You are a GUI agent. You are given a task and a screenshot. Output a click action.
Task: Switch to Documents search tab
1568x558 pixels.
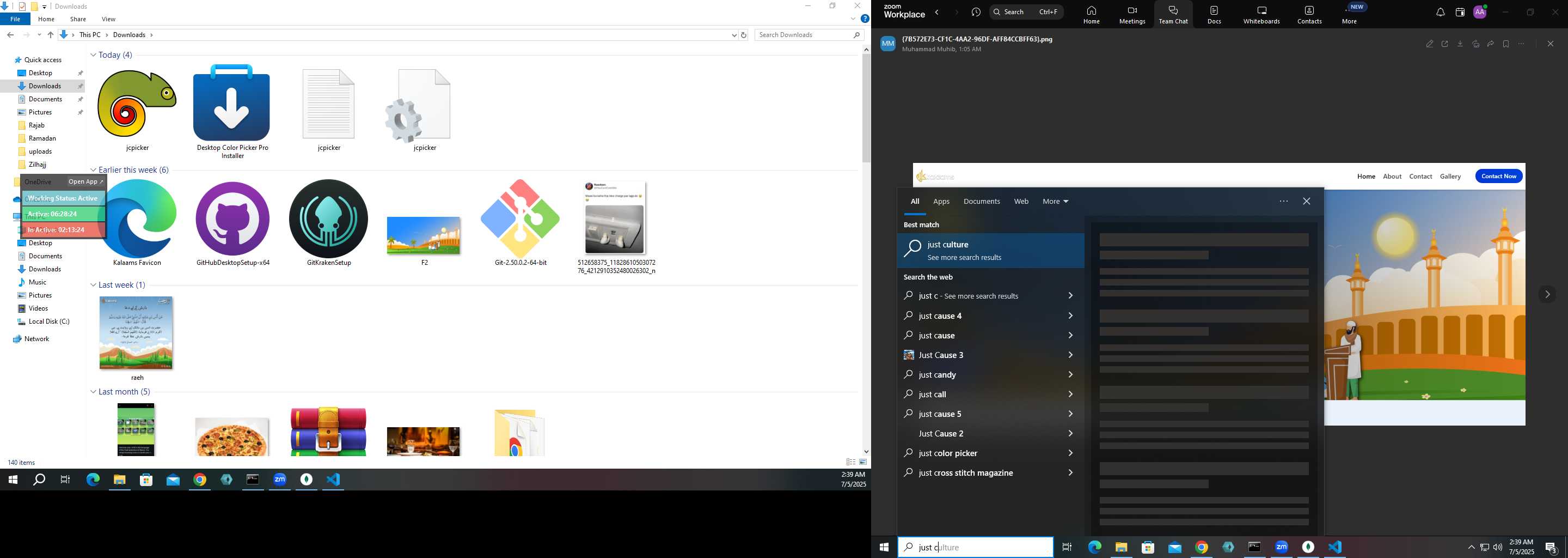pyautogui.click(x=981, y=202)
